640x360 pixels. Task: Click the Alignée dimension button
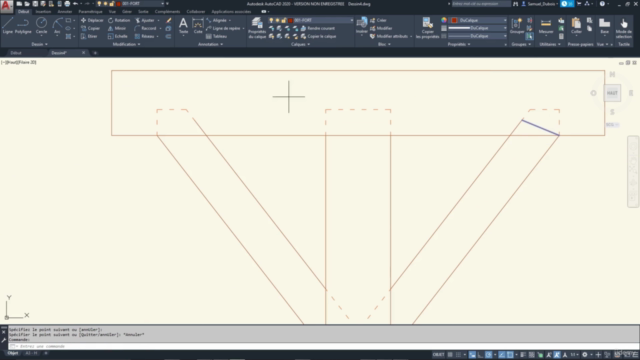click(x=217, y=20)
